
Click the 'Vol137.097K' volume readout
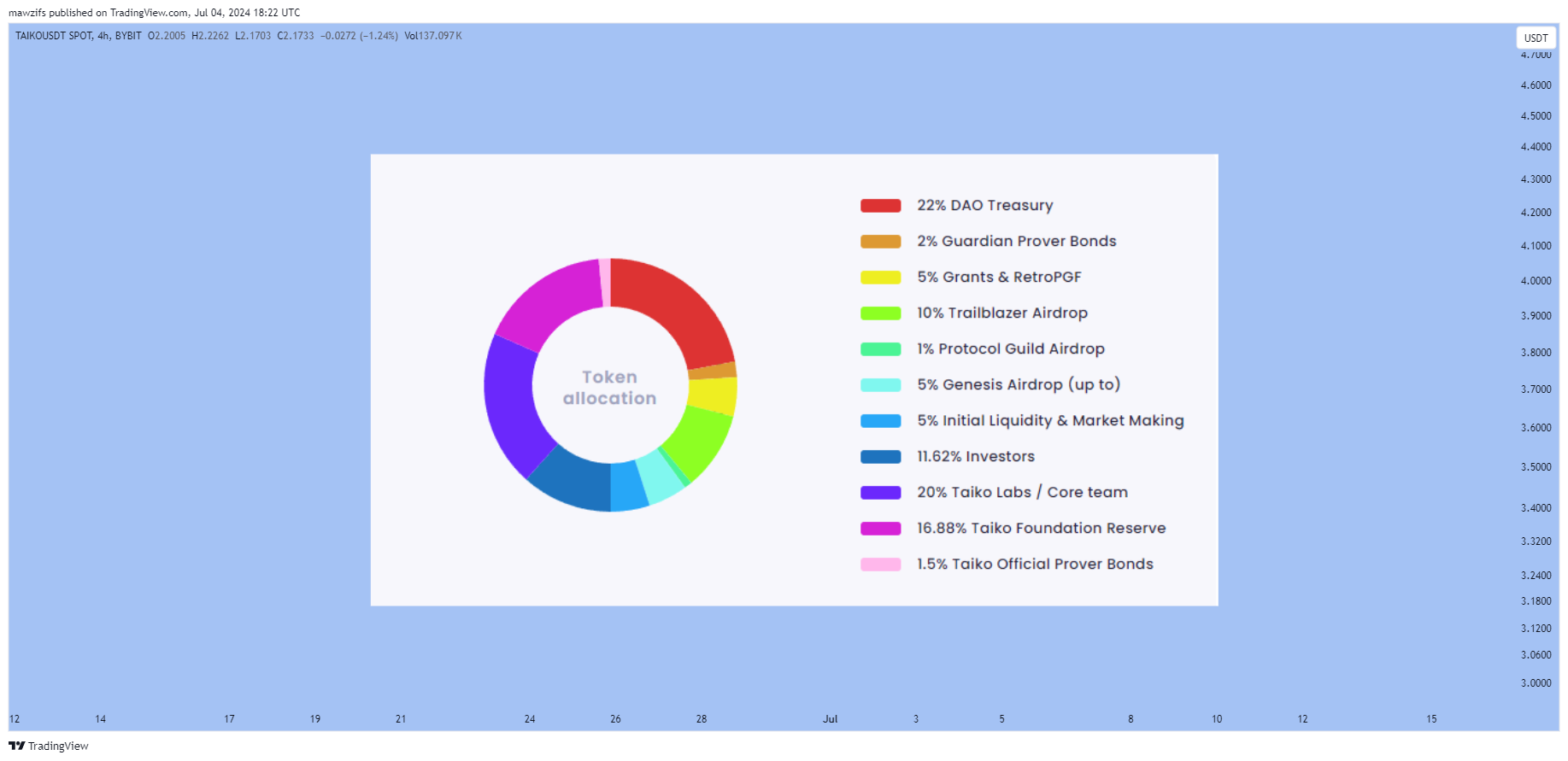click(x=433, y=36)
